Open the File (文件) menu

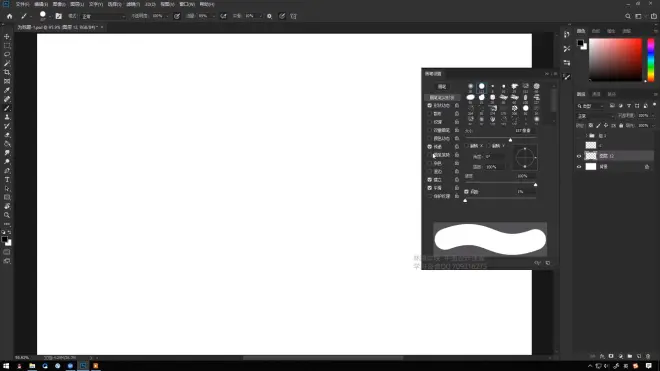[x=22, y=4]
